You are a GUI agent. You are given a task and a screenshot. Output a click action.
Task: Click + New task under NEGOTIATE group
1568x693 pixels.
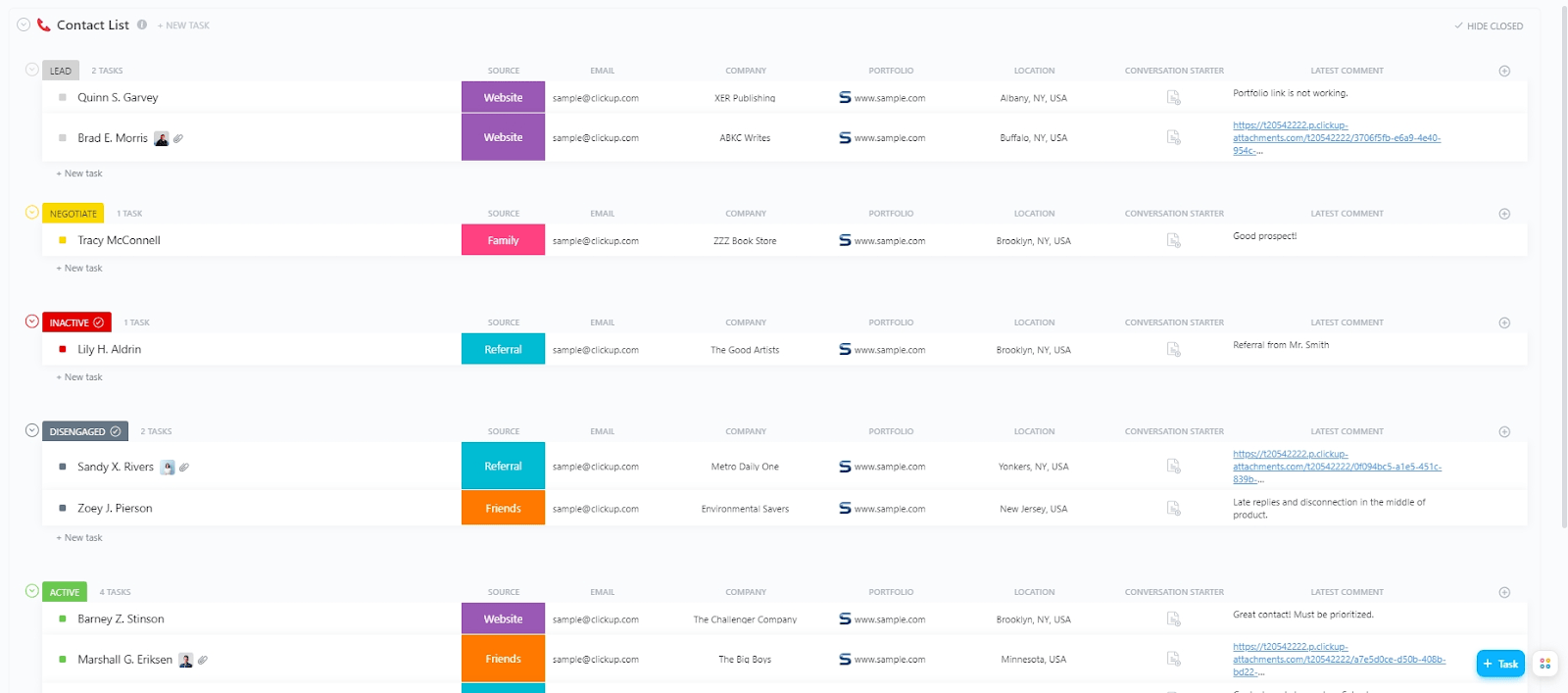[79, 268]
